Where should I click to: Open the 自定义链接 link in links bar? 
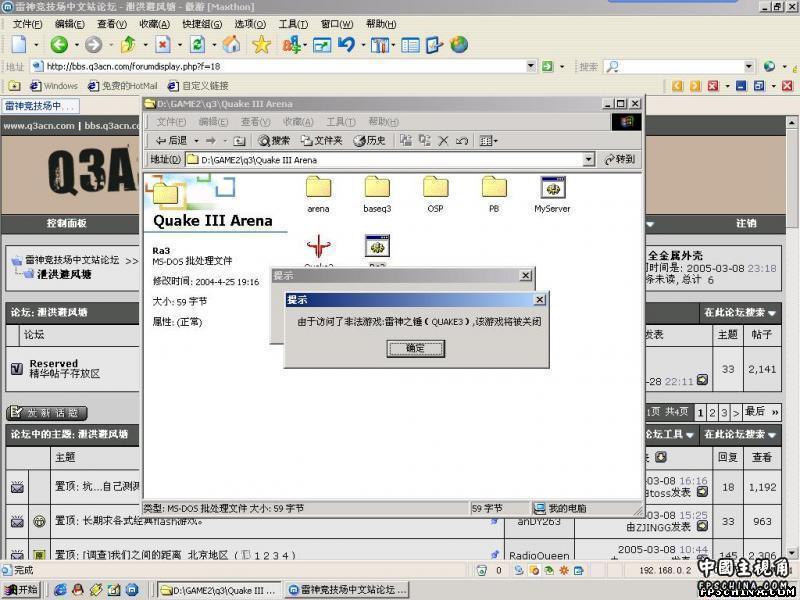point(199,86)
